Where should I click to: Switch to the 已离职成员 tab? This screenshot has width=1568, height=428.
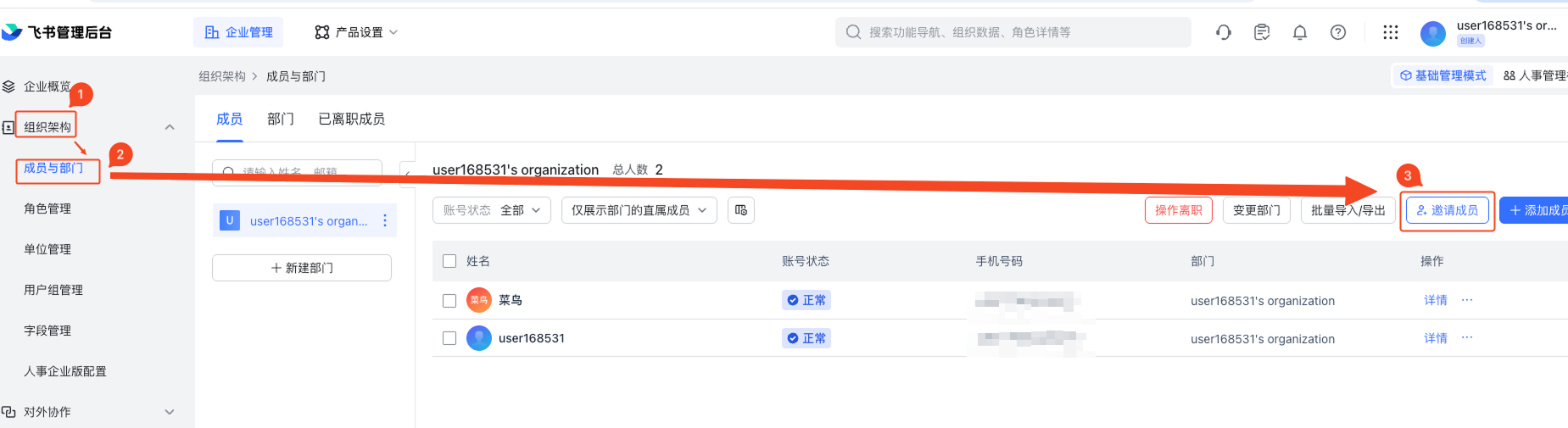click(x=351, y=119)
